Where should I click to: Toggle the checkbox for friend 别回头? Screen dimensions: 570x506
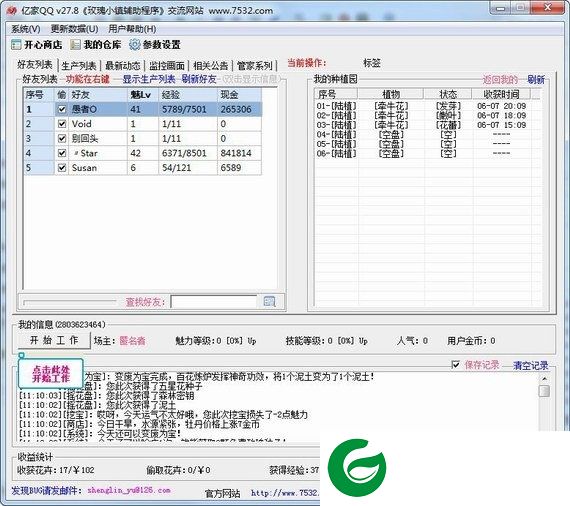62,138
